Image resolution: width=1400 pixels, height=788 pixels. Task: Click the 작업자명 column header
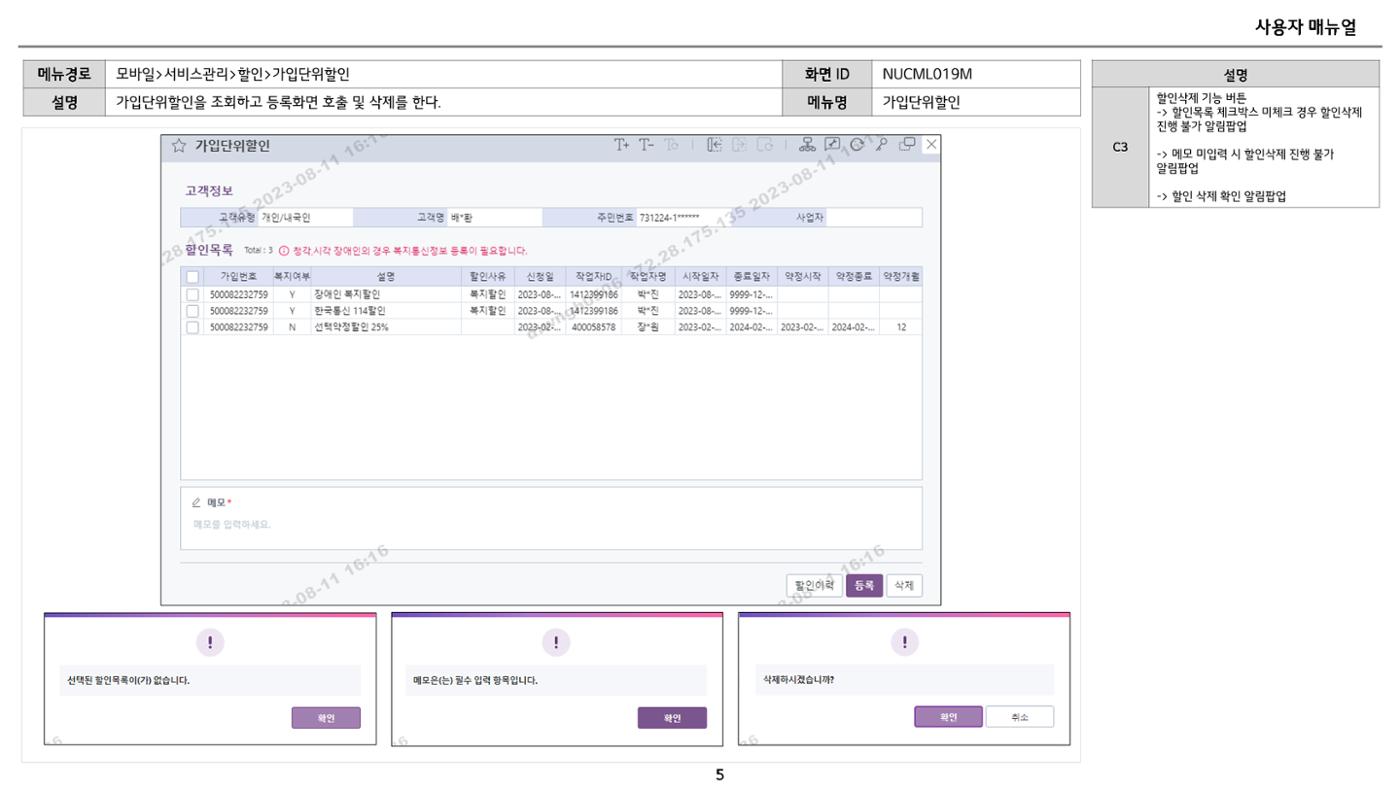coord(648,276)
